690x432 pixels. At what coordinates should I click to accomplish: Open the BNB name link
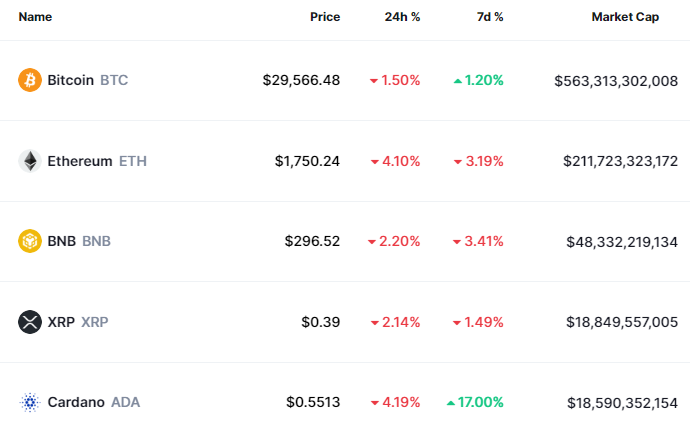79,241
